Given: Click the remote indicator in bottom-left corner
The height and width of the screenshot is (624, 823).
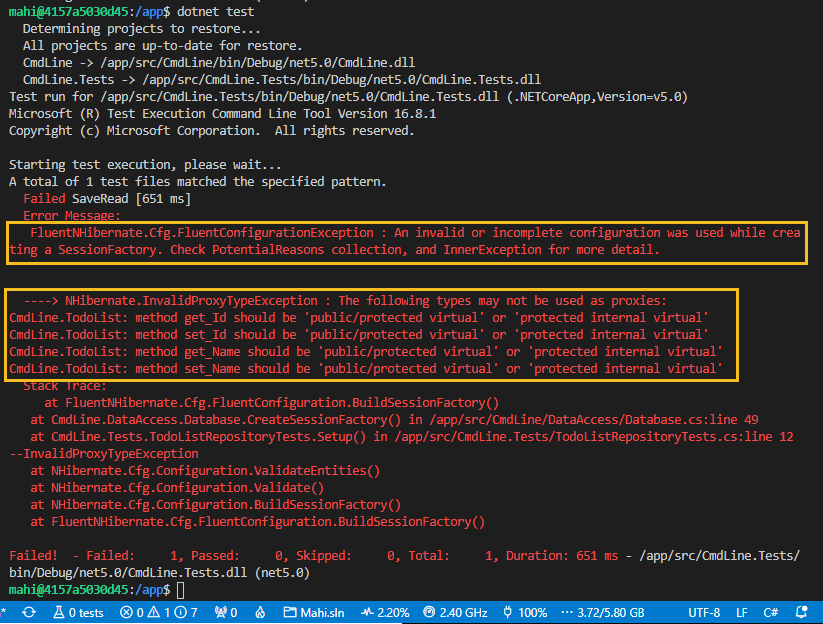Looking at the screenshot, I should click(x=4, y=612).
